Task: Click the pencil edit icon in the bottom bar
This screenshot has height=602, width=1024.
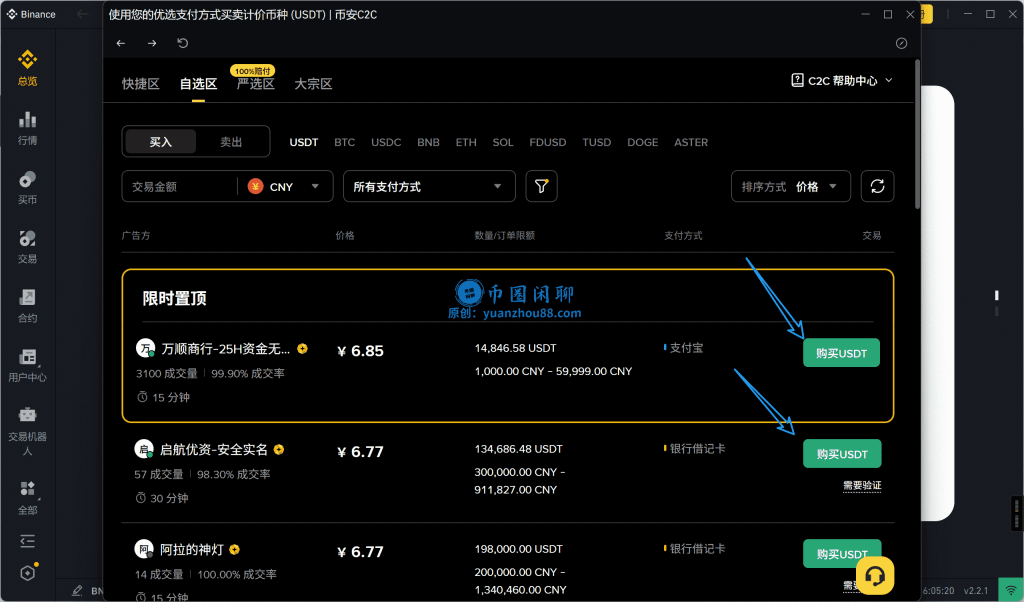Action: (x=77, y=590)
